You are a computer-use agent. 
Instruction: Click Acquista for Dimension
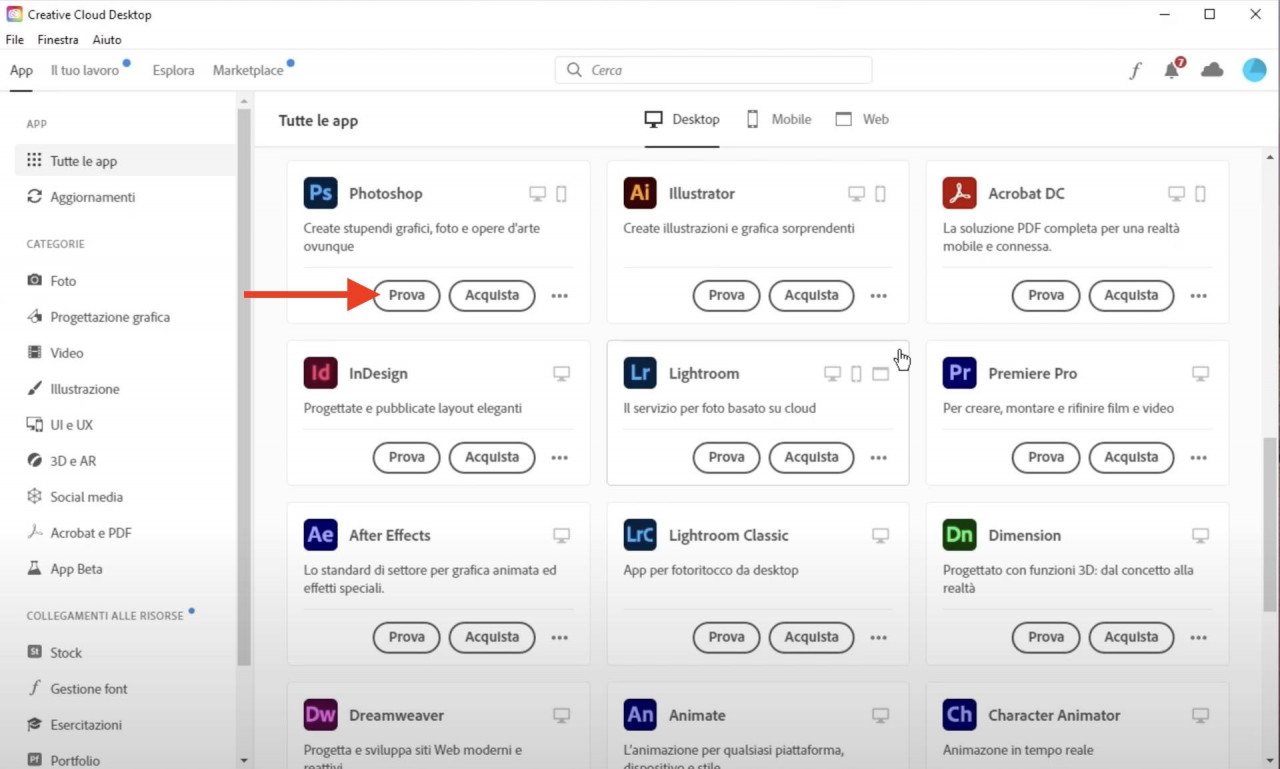tap(1131, 637)
